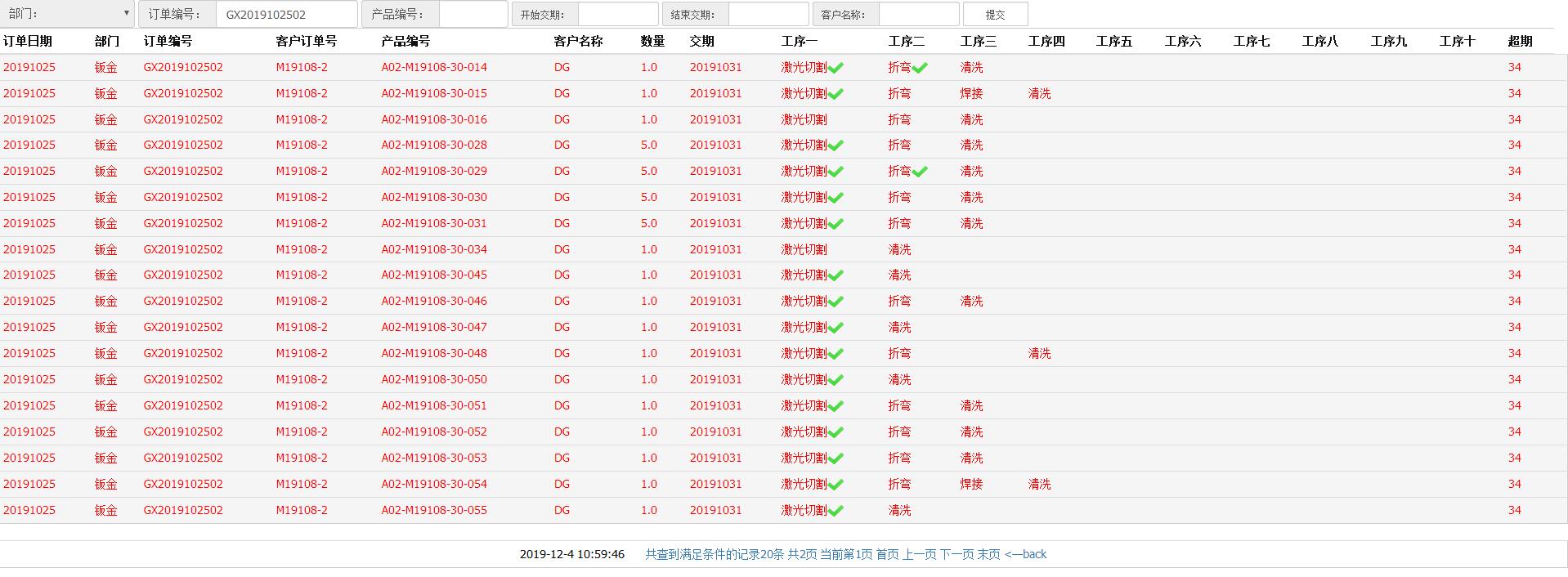Screen dimensions: 1568x577
Task: Click 激光切割 checkmark in row A02-M19108-30-054
Action: pyautogui.click(x=836, y=485)
